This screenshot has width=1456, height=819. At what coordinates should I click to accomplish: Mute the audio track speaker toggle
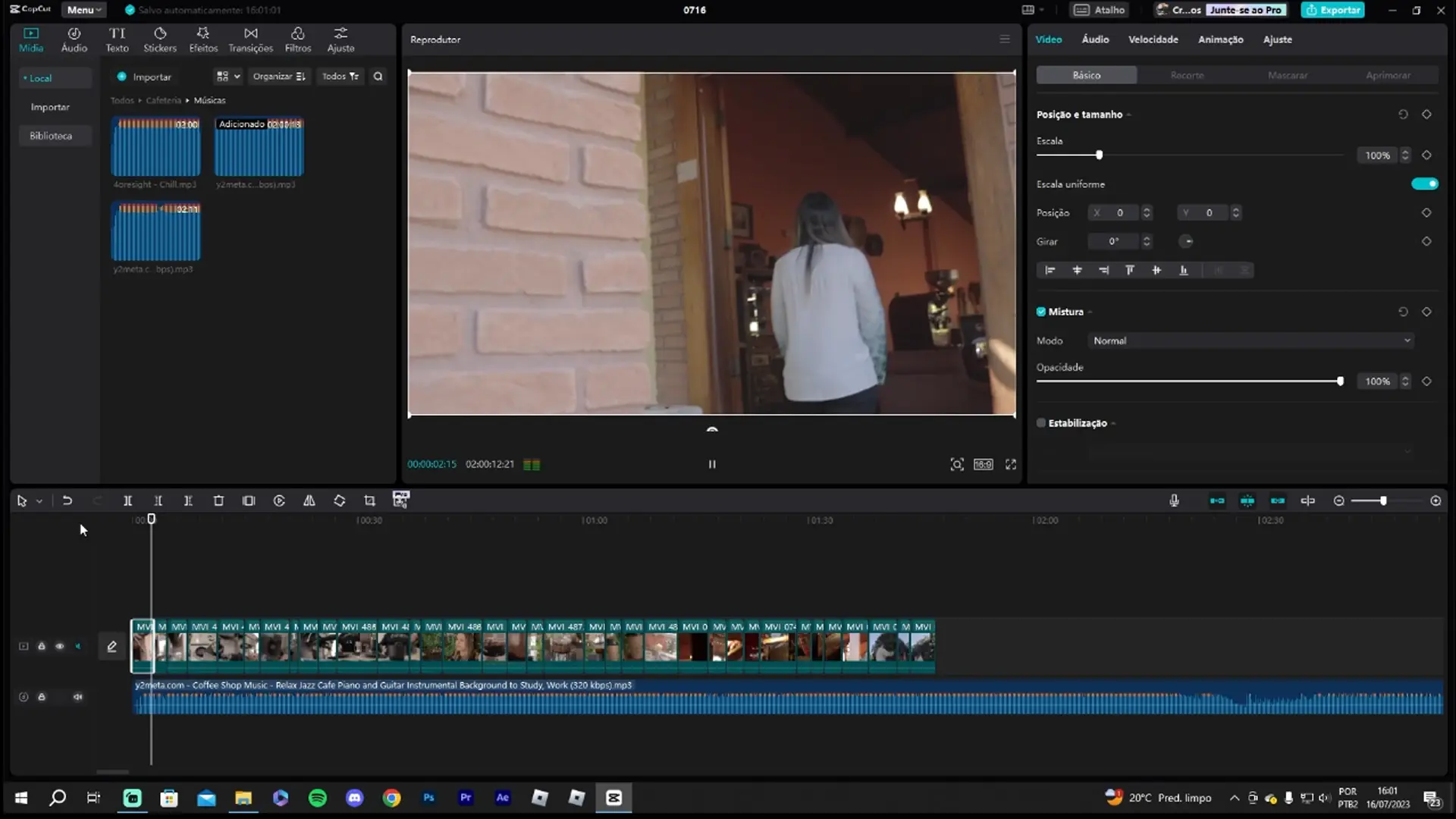click(x=77, y=697)
